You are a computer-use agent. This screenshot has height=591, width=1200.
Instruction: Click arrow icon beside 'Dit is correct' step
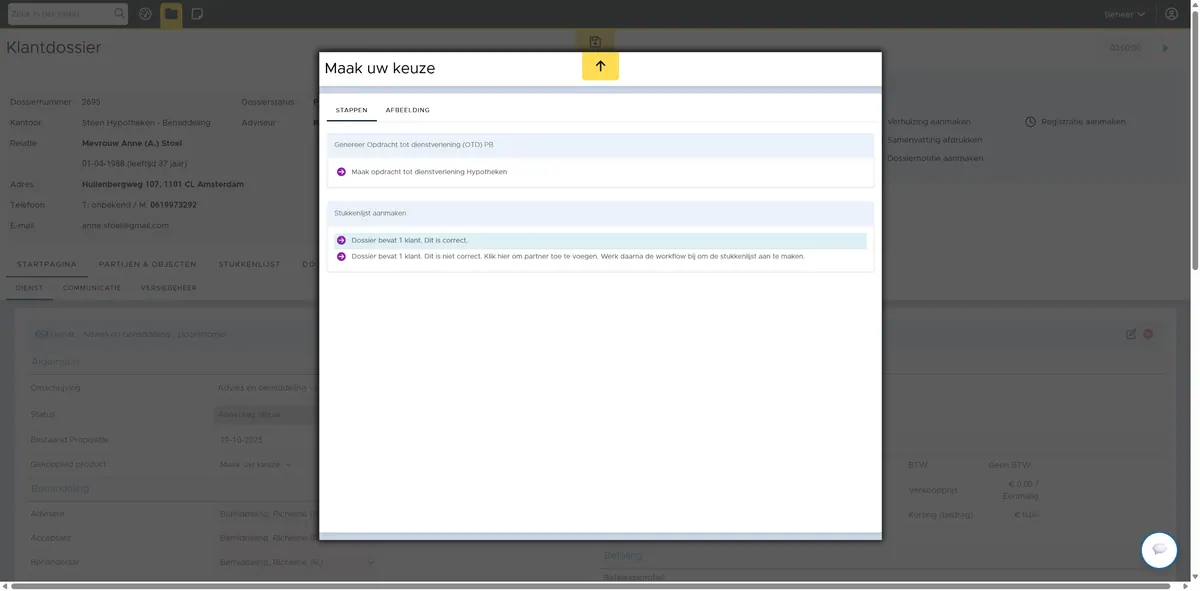pyautogui.click(x=341, y=241)
